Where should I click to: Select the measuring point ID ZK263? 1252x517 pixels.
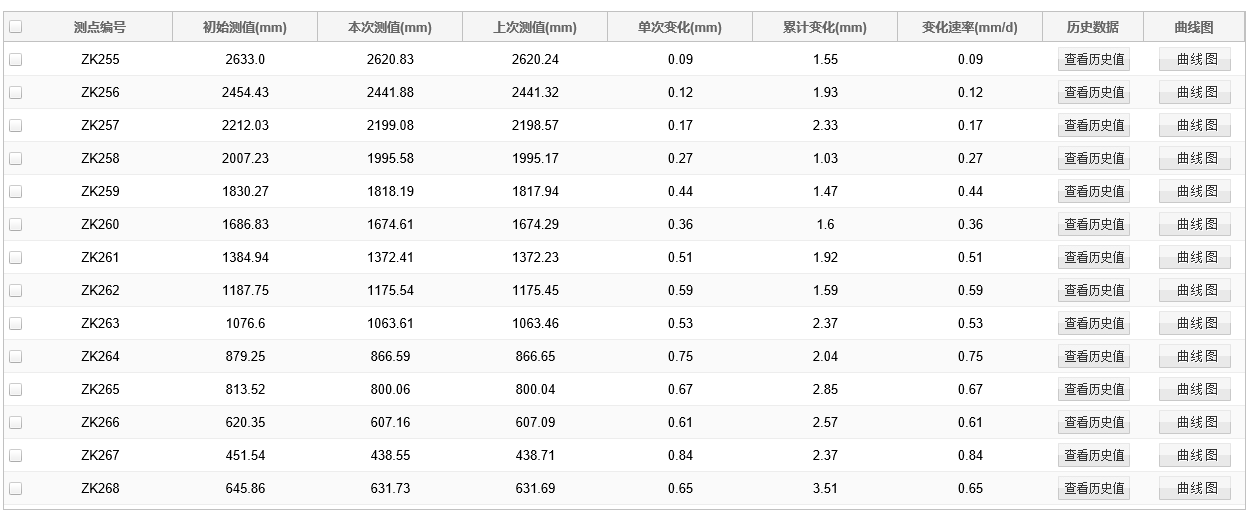click(100, 324)
